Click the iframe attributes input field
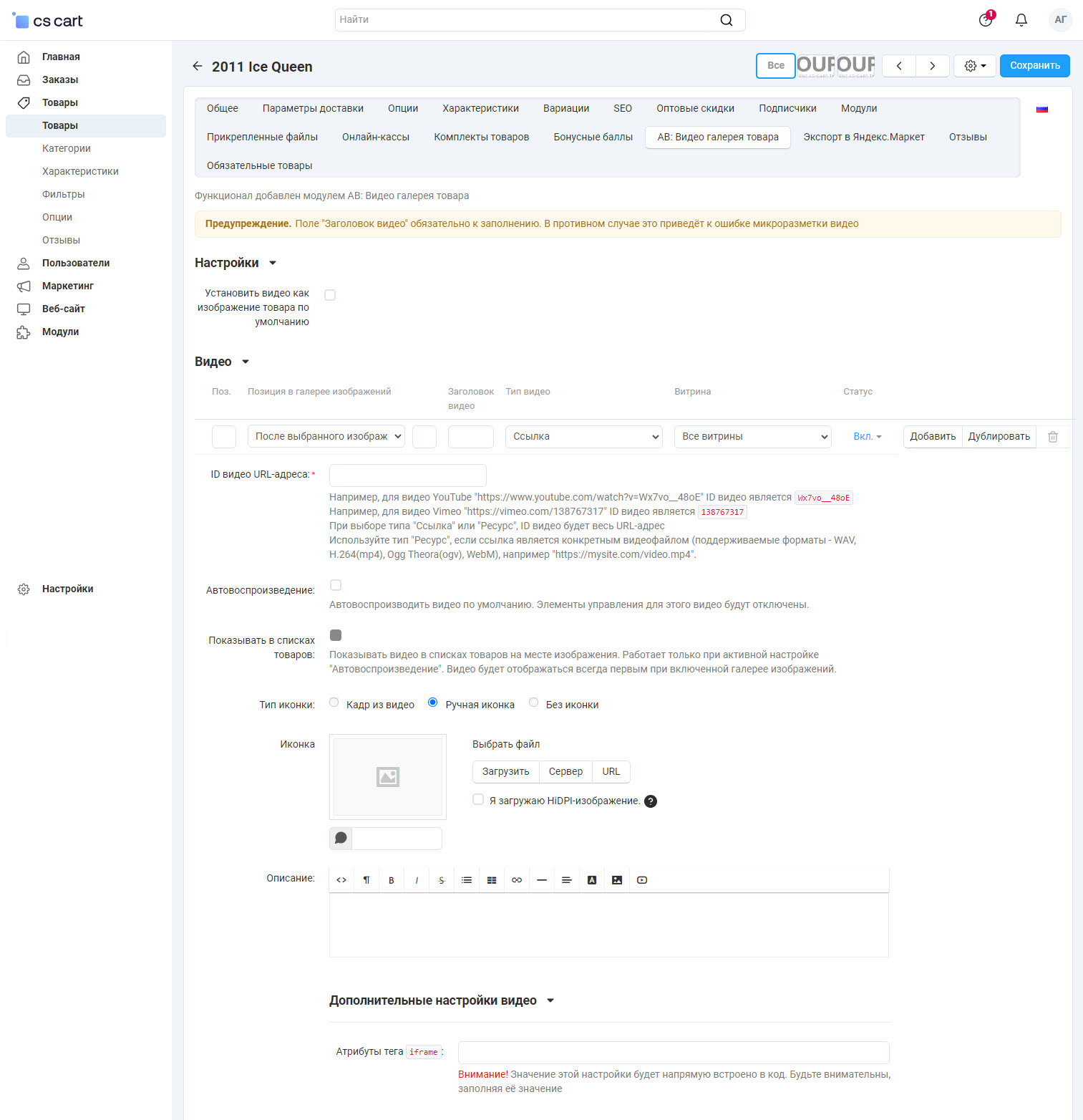The image size is (1083, 1120). pyautogui.click(x=674, y=1053)
